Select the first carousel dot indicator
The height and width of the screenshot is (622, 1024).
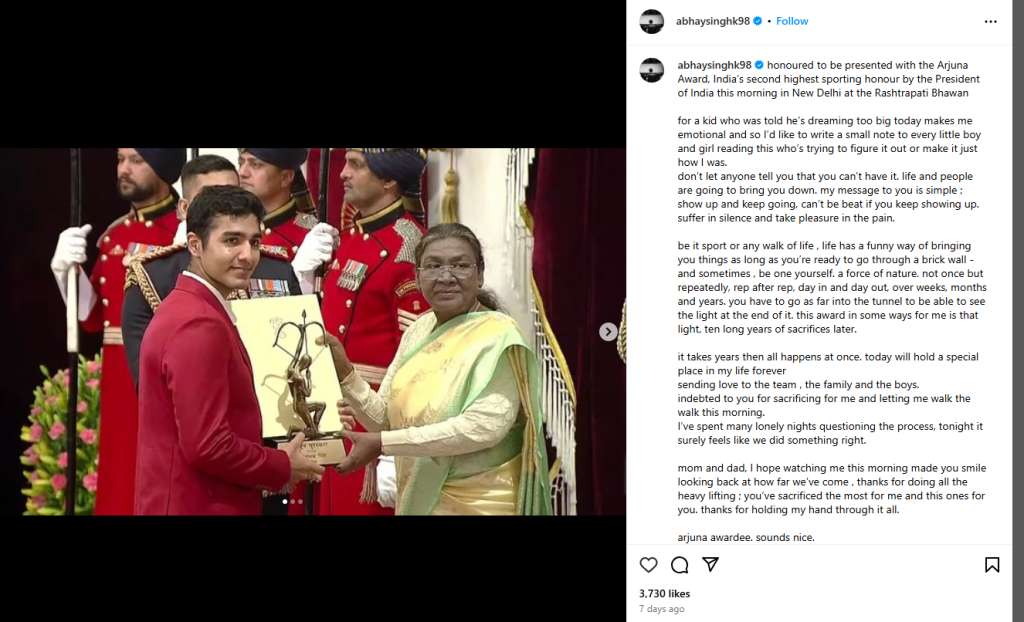pos(285,502)
